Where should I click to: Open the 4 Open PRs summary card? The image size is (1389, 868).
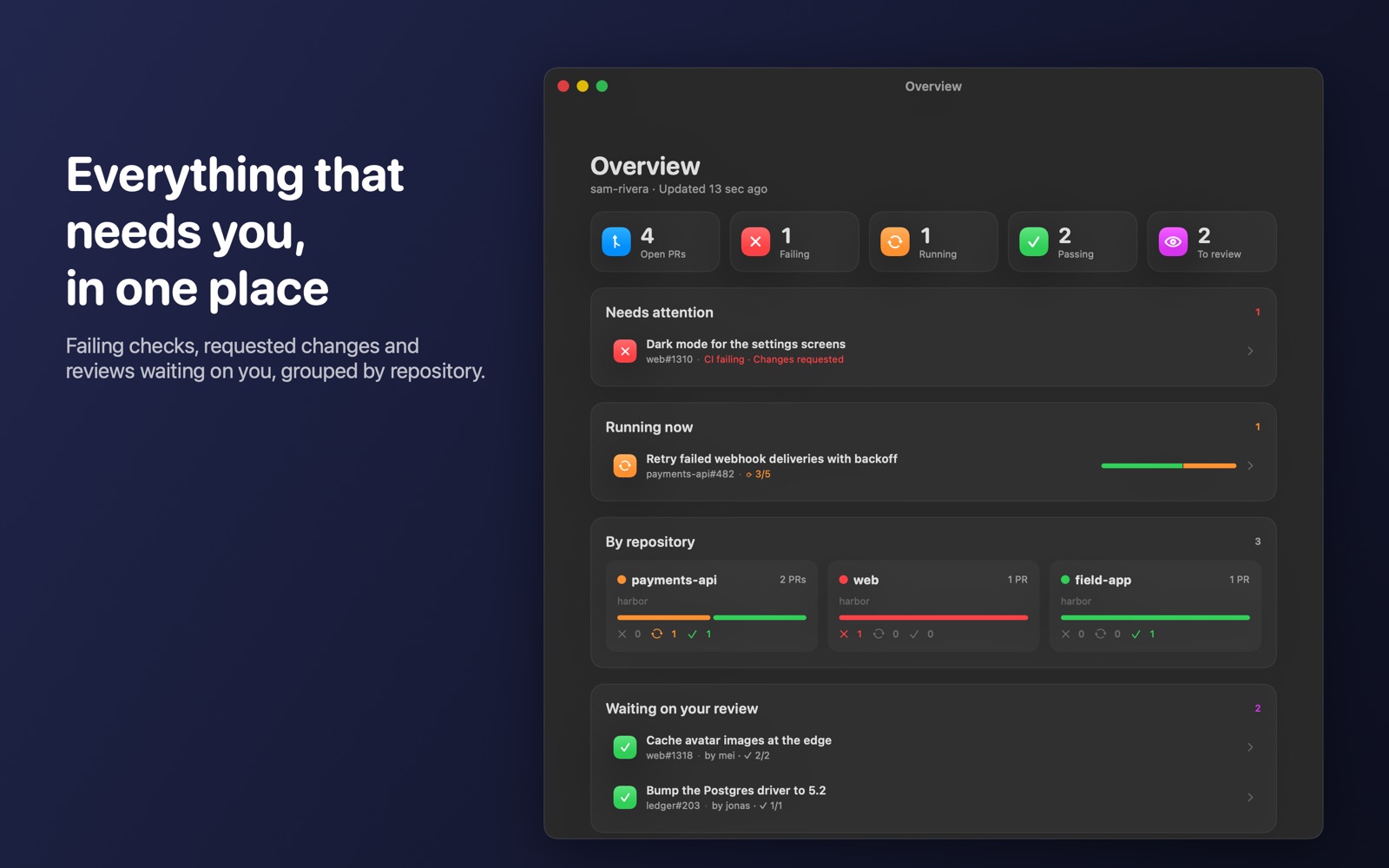point(655,242)
